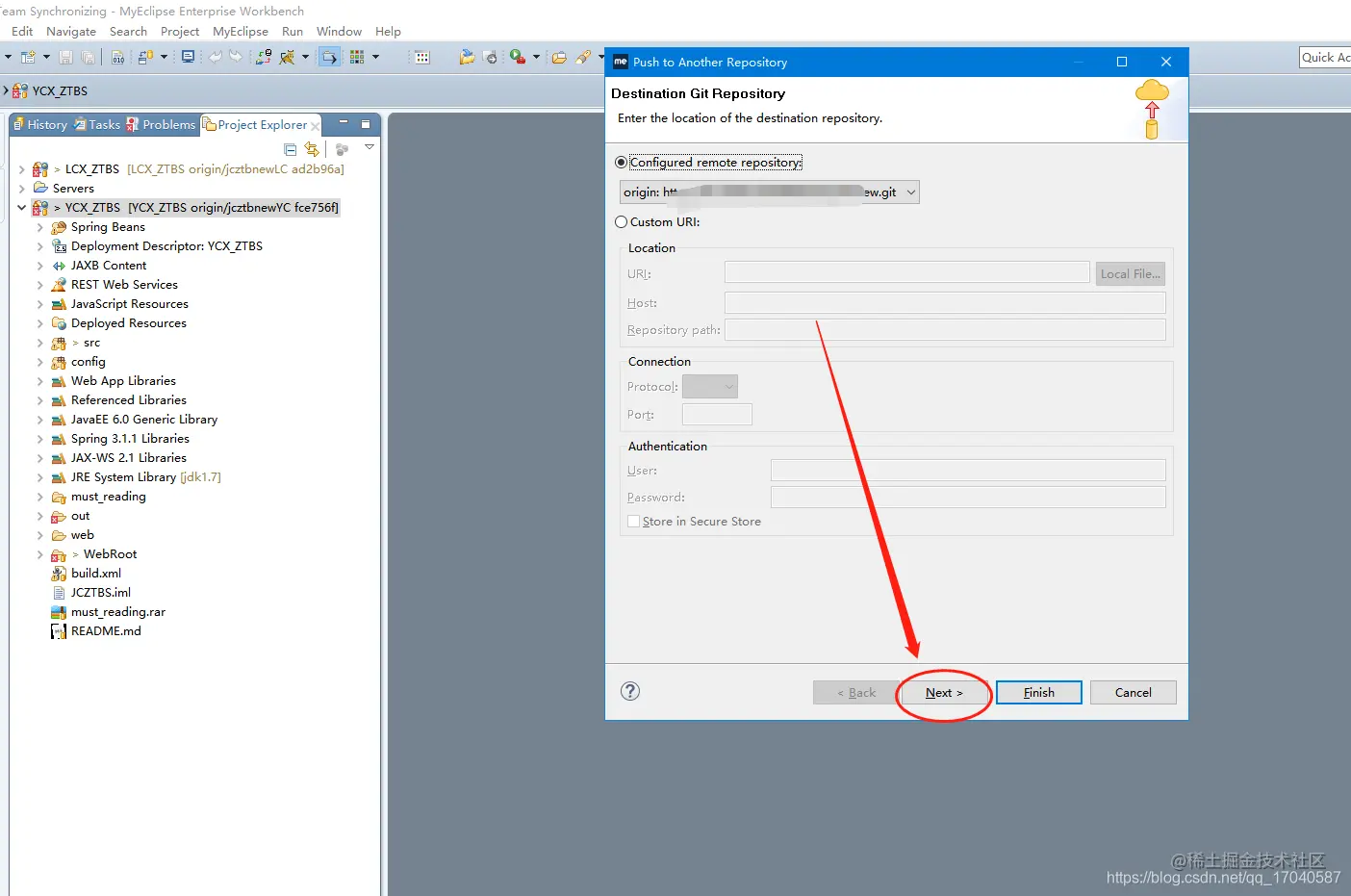The image size is (1351, 896).
Task: Click the New wizard toolbar icon
Action: [28, 58]
